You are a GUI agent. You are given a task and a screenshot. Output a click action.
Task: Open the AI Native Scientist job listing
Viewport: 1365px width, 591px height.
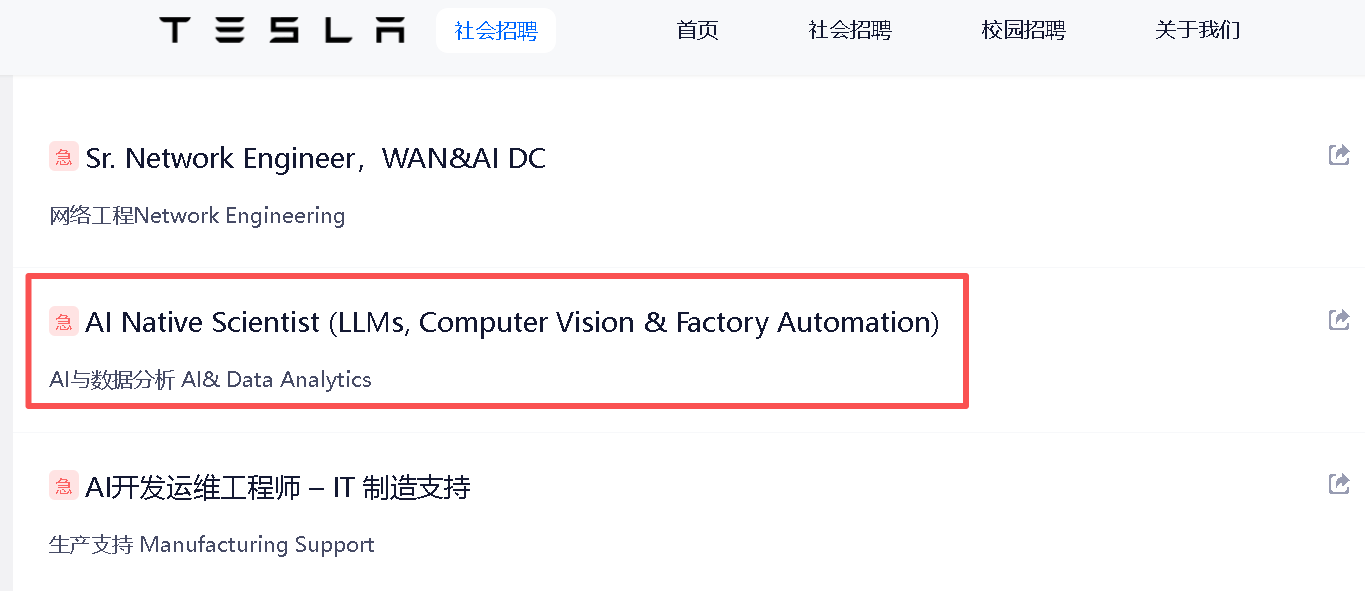tap(513, 322)
